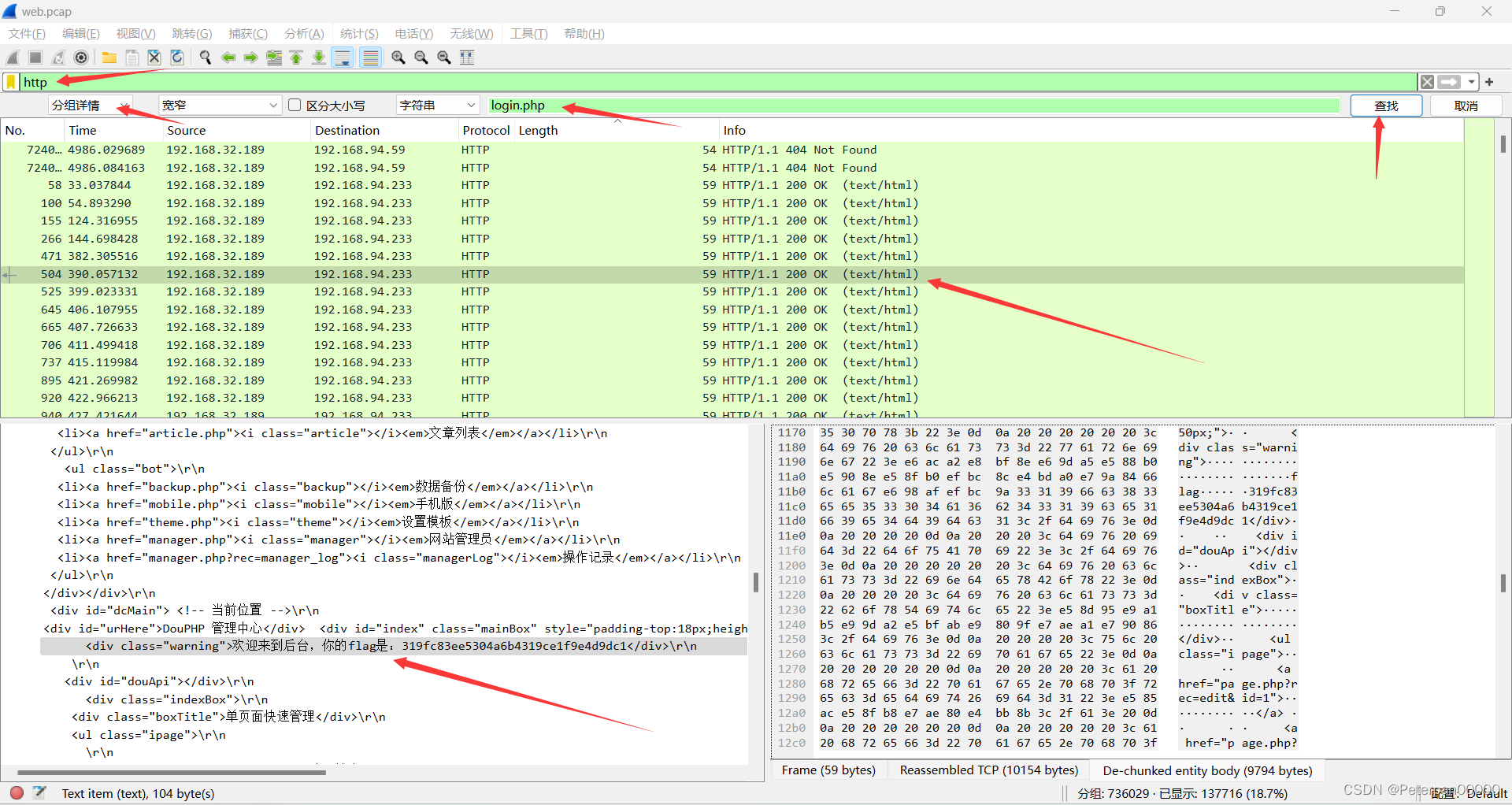Screen dimensions: 1512x805
Task: Click the search field containing login.php
Action: coord(913,106)
